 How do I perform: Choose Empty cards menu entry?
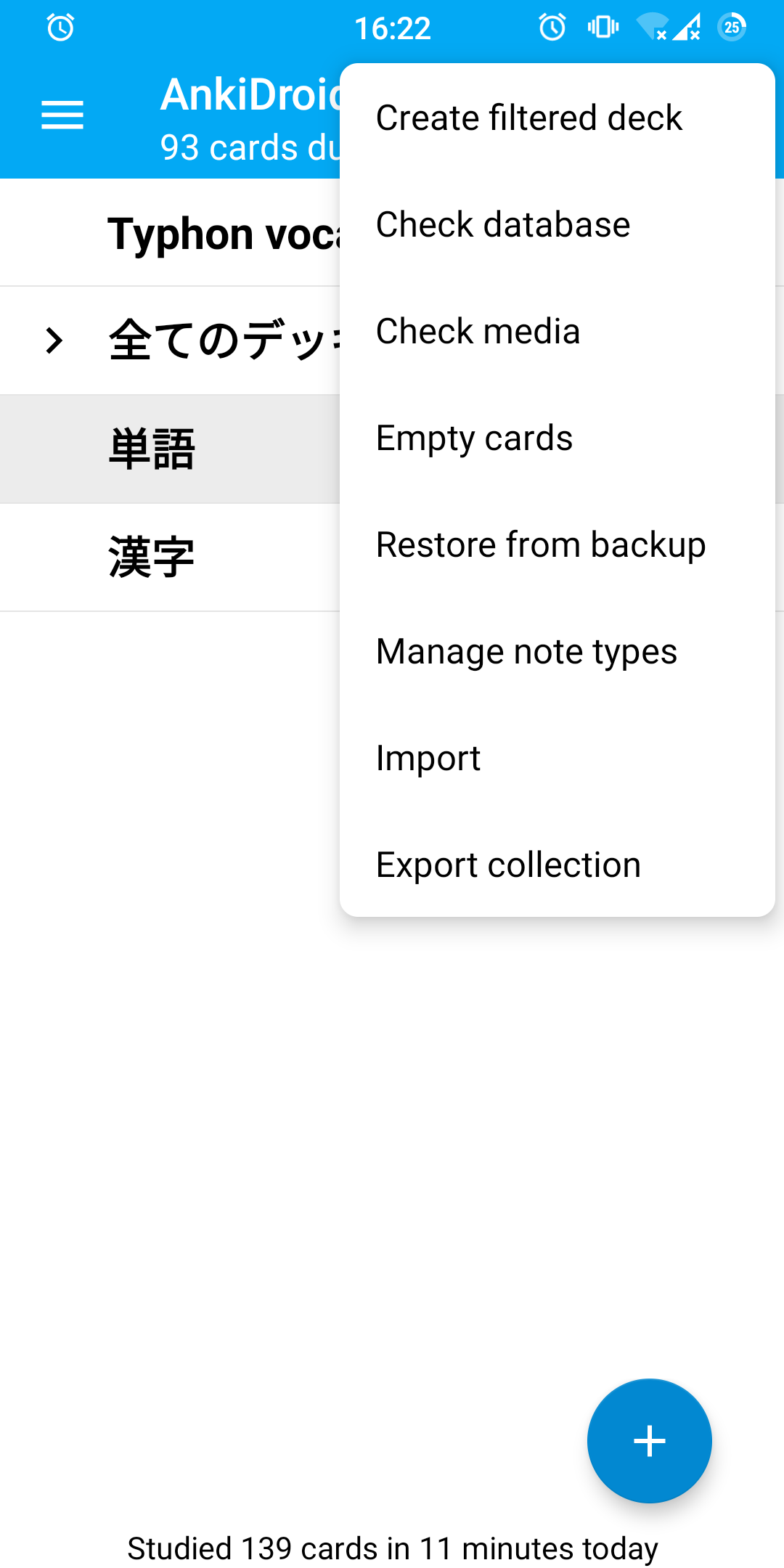click(x=557, y=438)
